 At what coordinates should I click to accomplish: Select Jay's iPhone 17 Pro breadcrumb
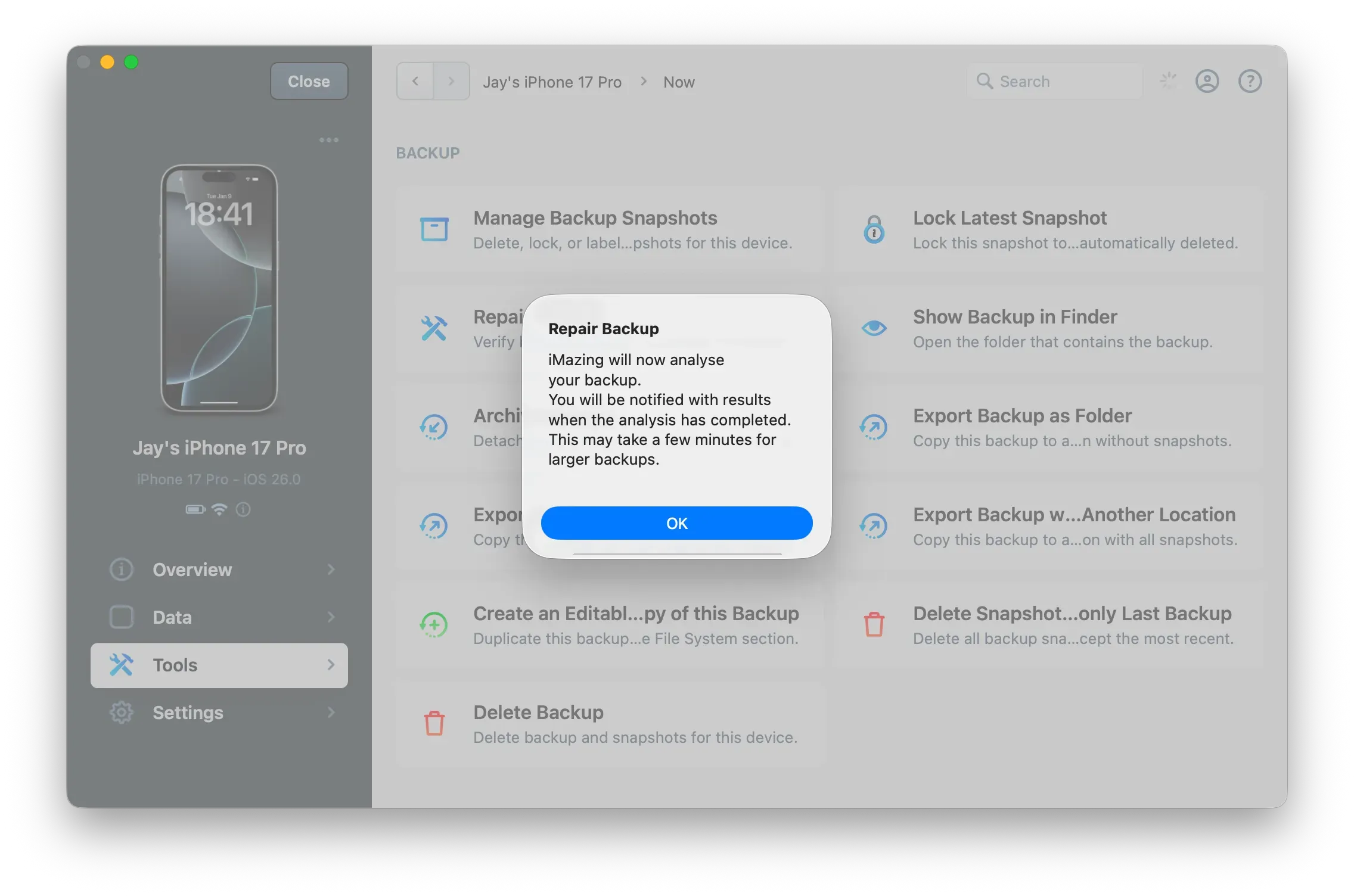[552, 82]
